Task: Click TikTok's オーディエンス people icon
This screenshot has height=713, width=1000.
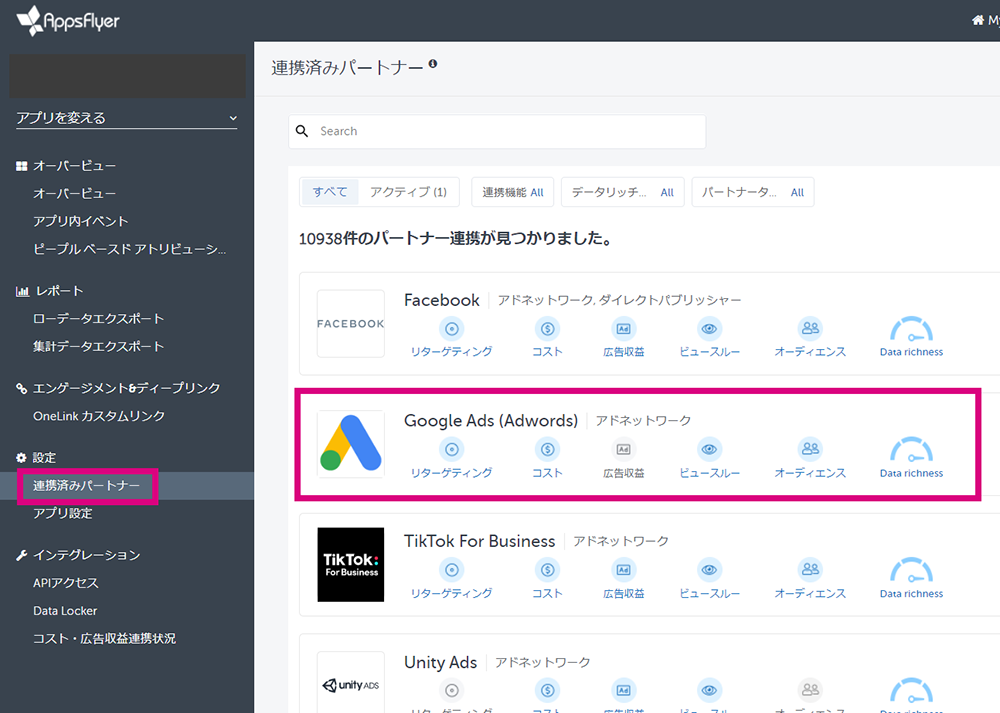Action: click(x=810, y=570)
